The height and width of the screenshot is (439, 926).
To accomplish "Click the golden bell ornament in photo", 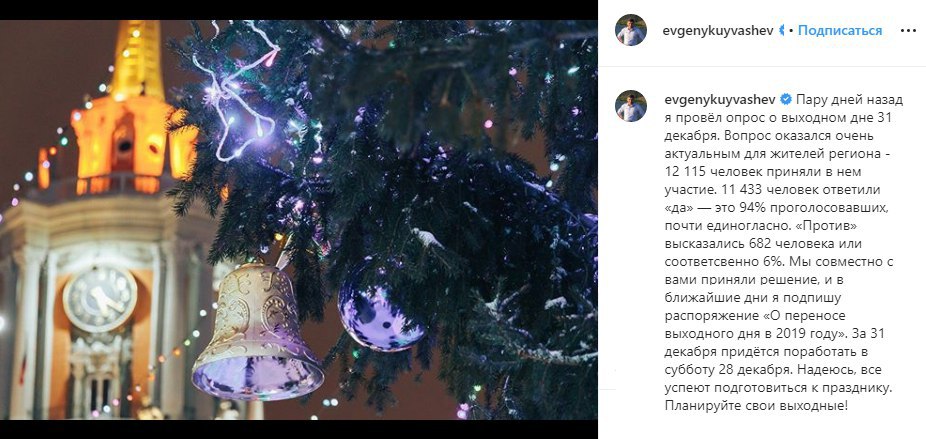I will (x=255, y=333).
